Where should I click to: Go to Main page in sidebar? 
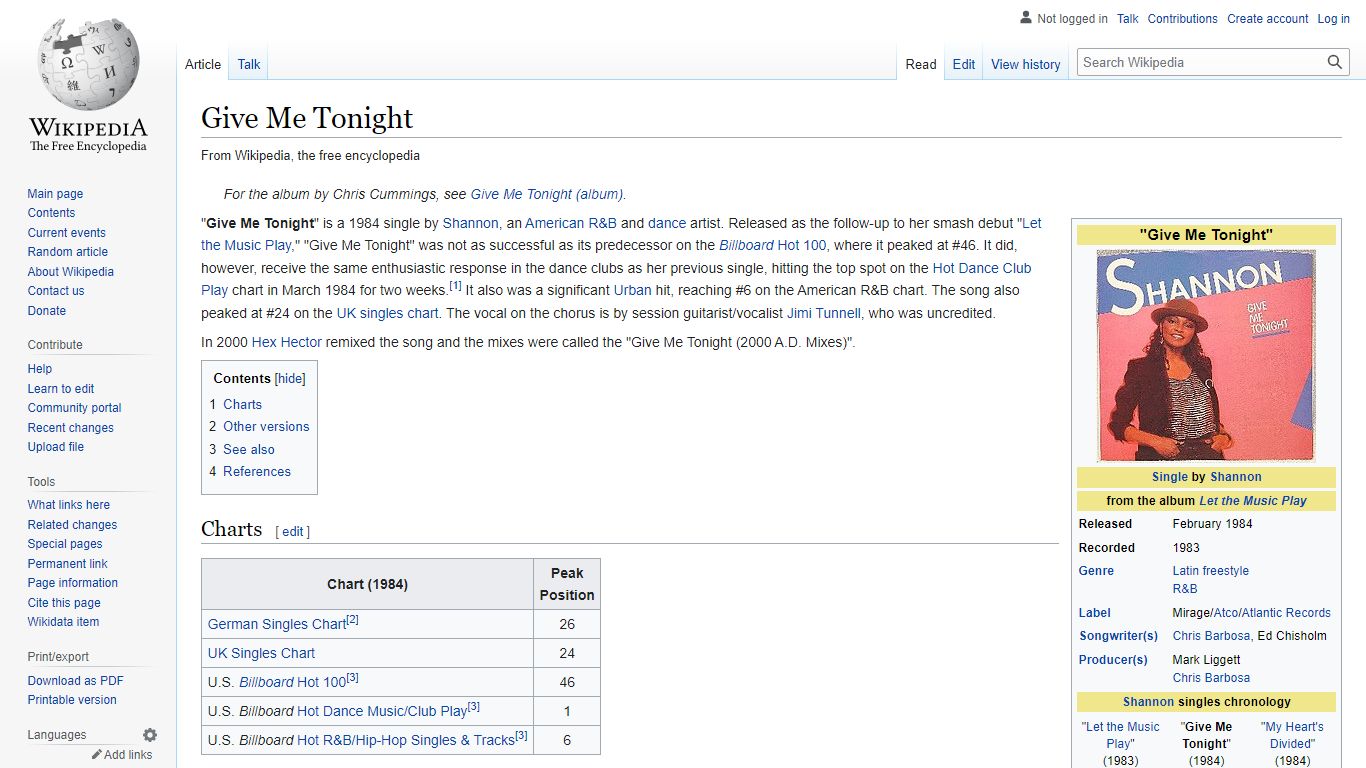(x=55, y=194)
